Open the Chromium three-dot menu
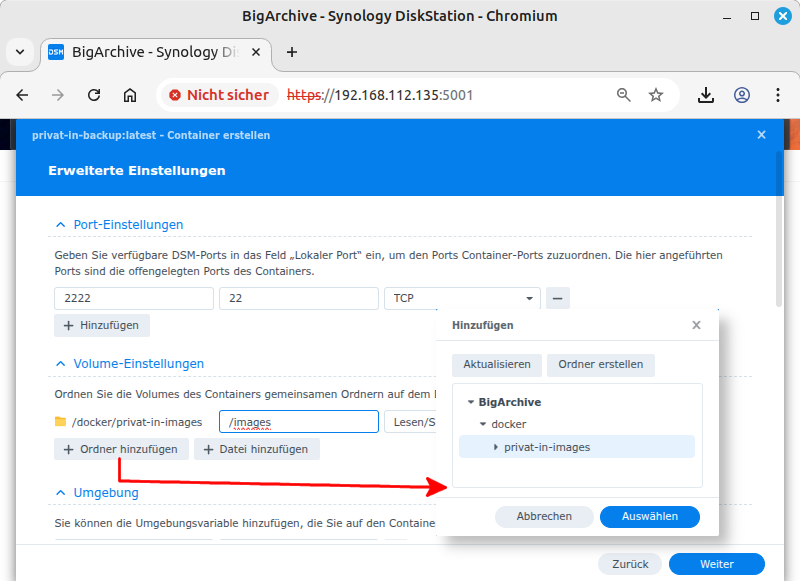This screenshot has width=800, height=581. [777, 95]
